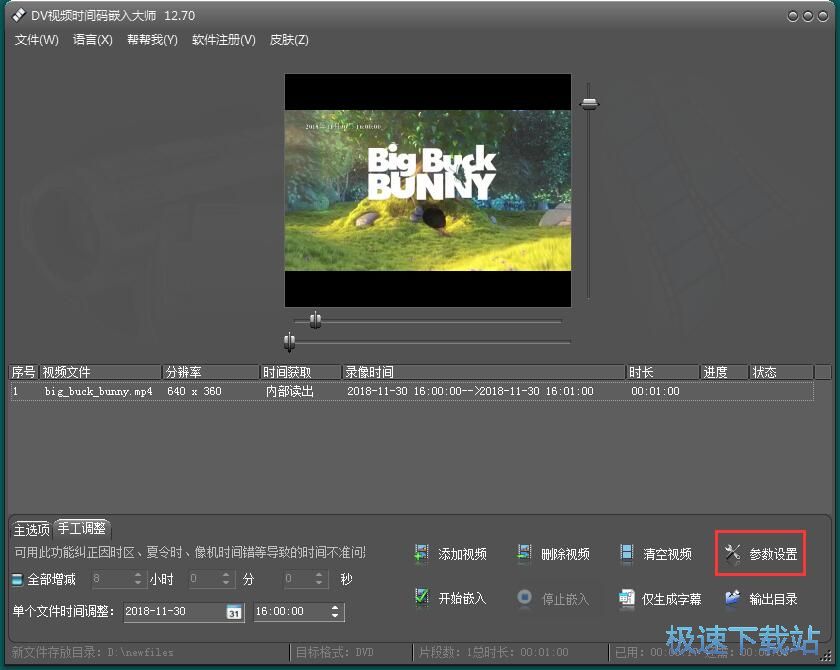Select the big_buck_bunny.mp4 row

pos(411,391)
